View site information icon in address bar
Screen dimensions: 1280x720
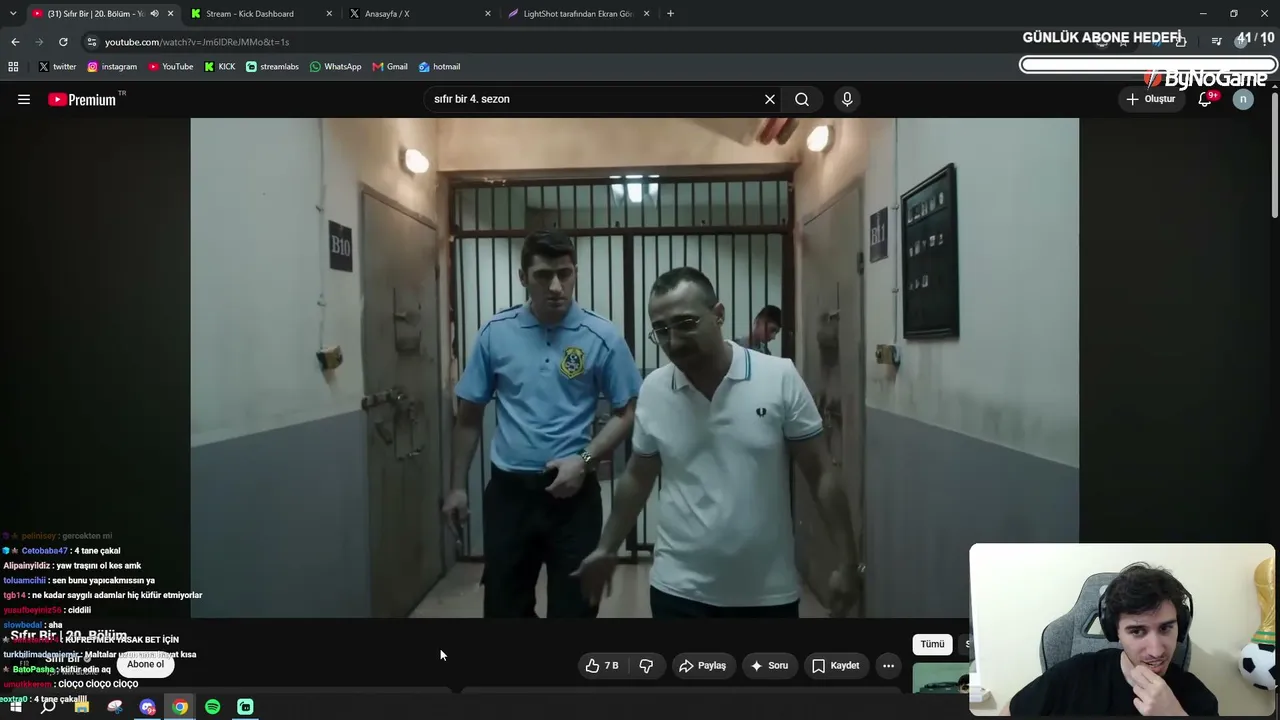[92, 42]
